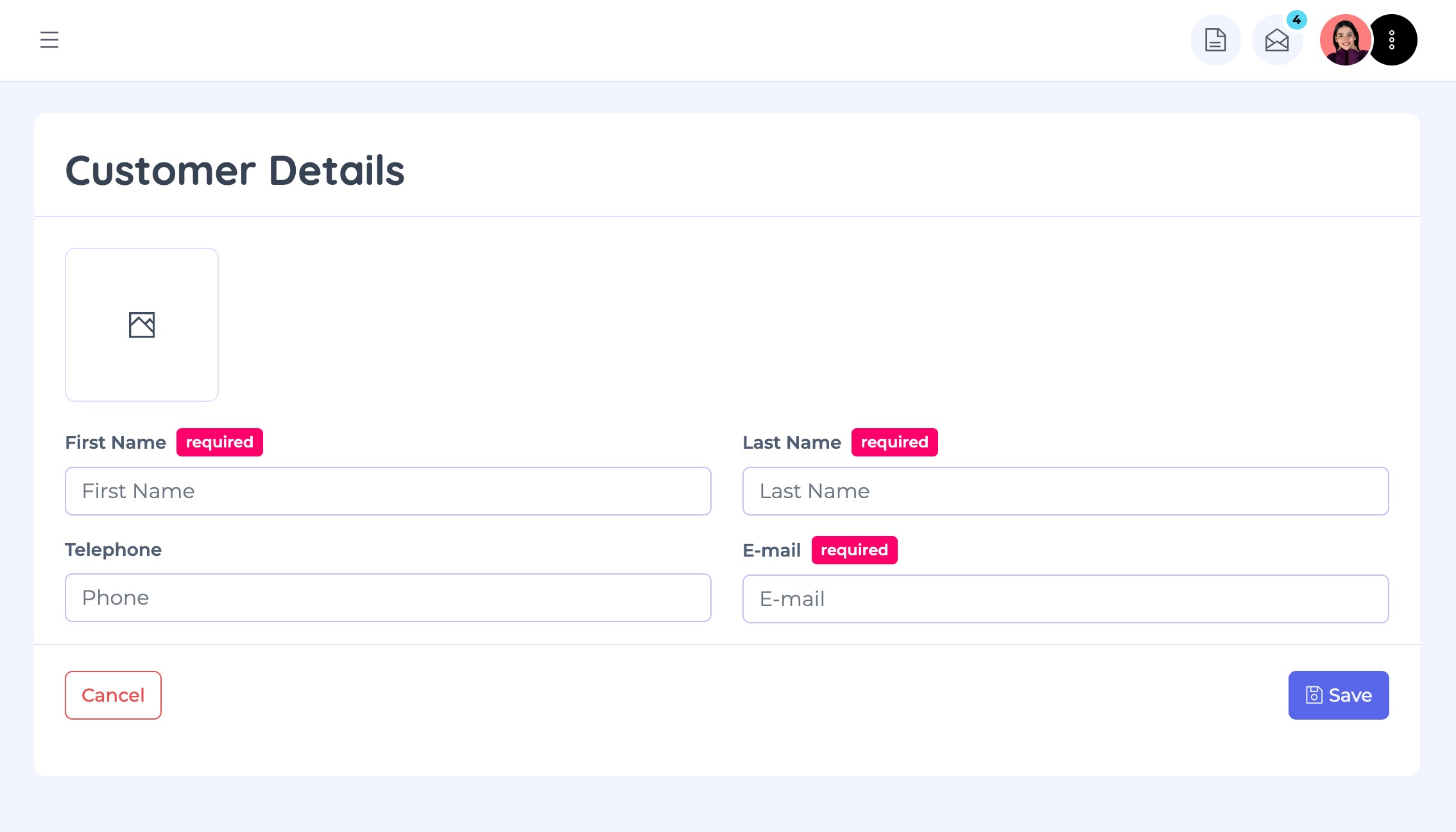Open the user profile avatar
Viewport: 1456px width, 832px height.
tap(1345, 40)
